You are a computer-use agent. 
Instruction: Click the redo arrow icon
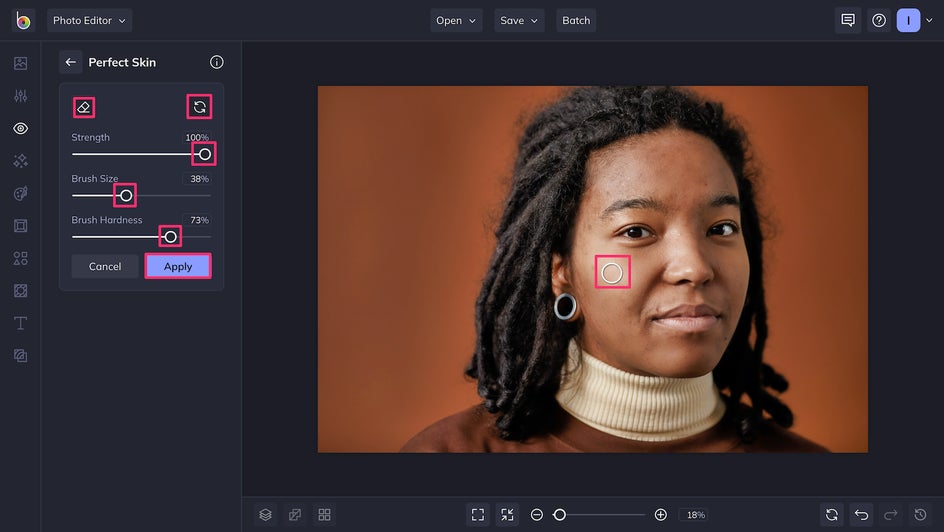(x=890, y=515)
